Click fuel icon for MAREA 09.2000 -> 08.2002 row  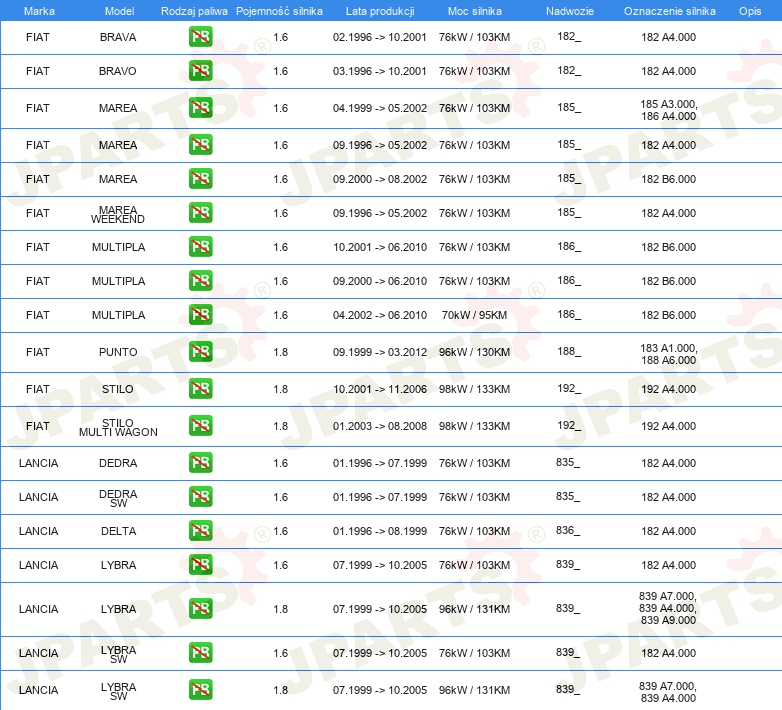(200, 178)
